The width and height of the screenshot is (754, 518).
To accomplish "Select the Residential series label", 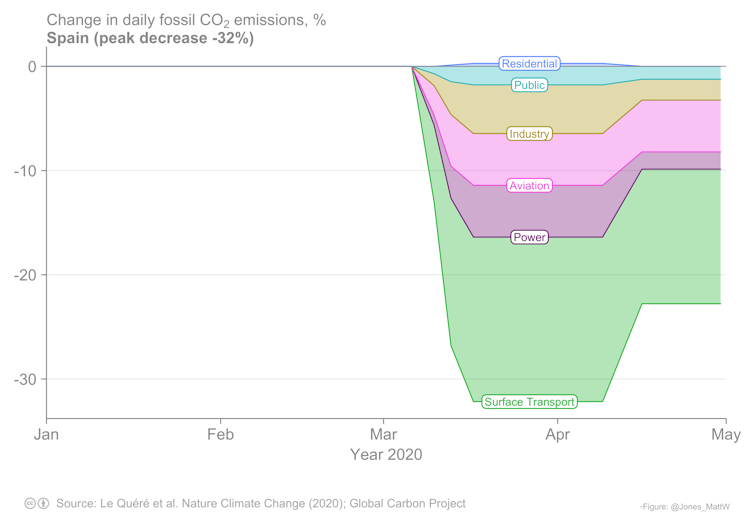I will 529,64.
